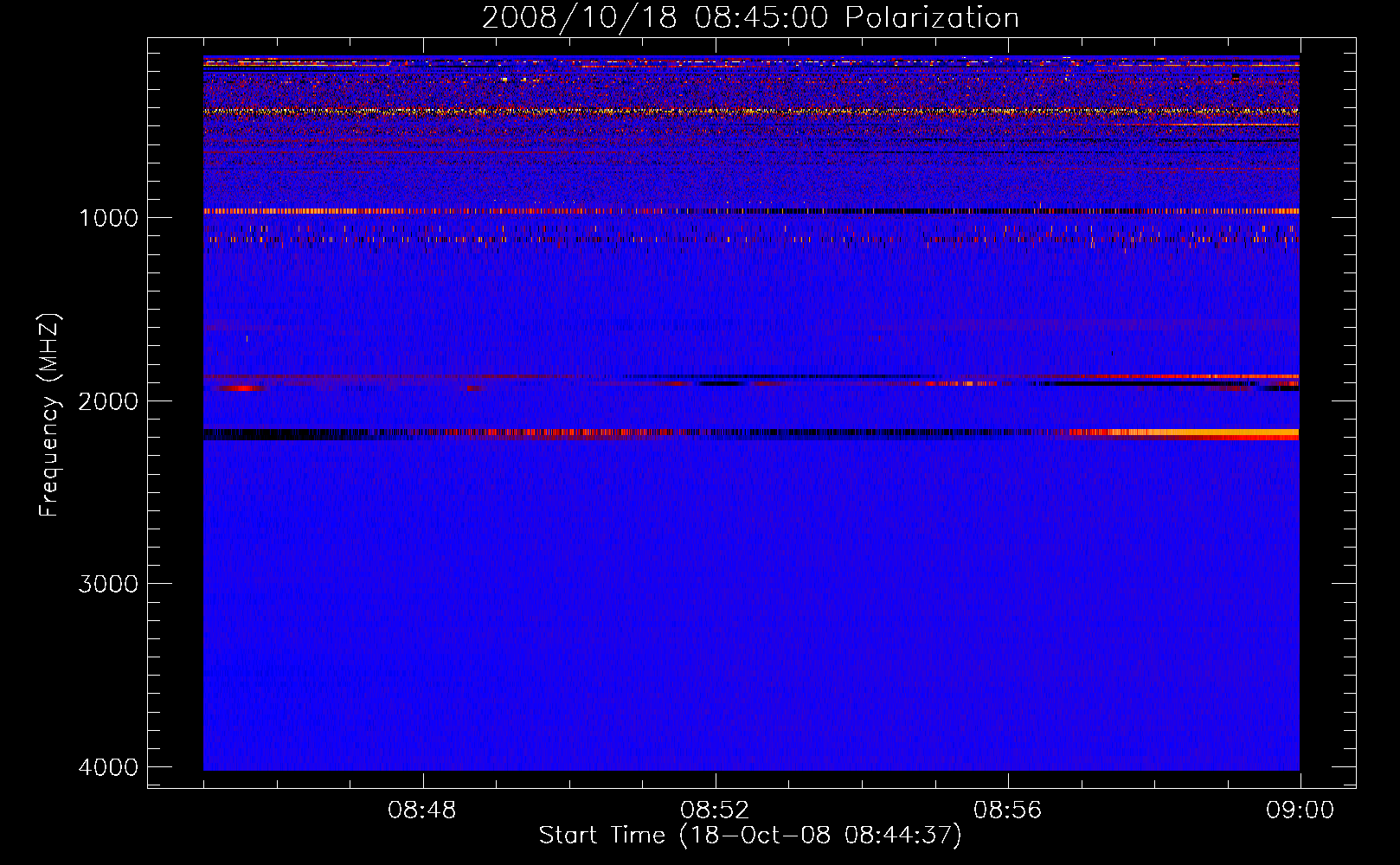
Task: Click the orange-red band just below 1000 MHz
Action: [751, 211]
